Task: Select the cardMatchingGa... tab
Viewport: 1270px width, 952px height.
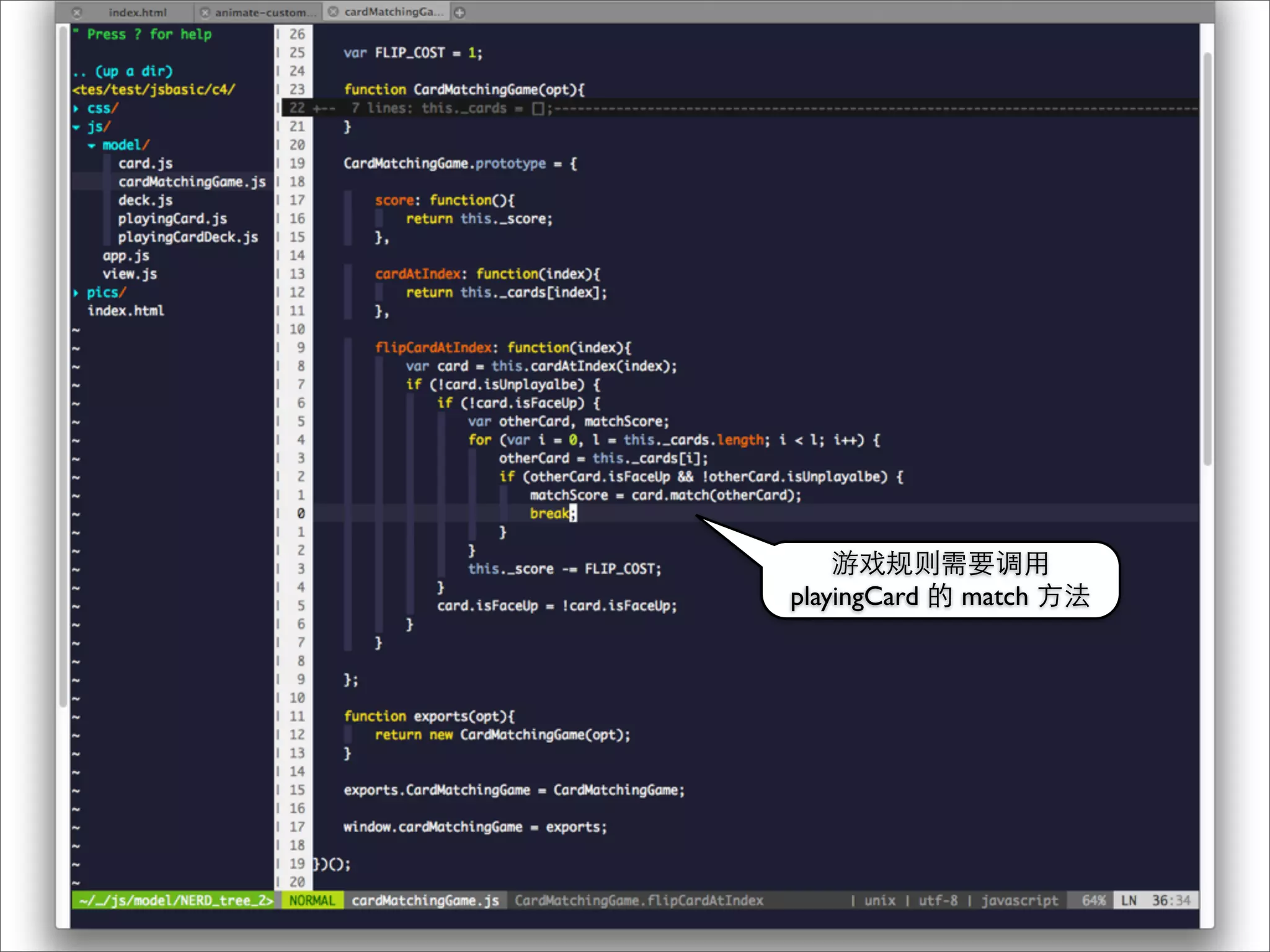Action: [x=394, y=12]
